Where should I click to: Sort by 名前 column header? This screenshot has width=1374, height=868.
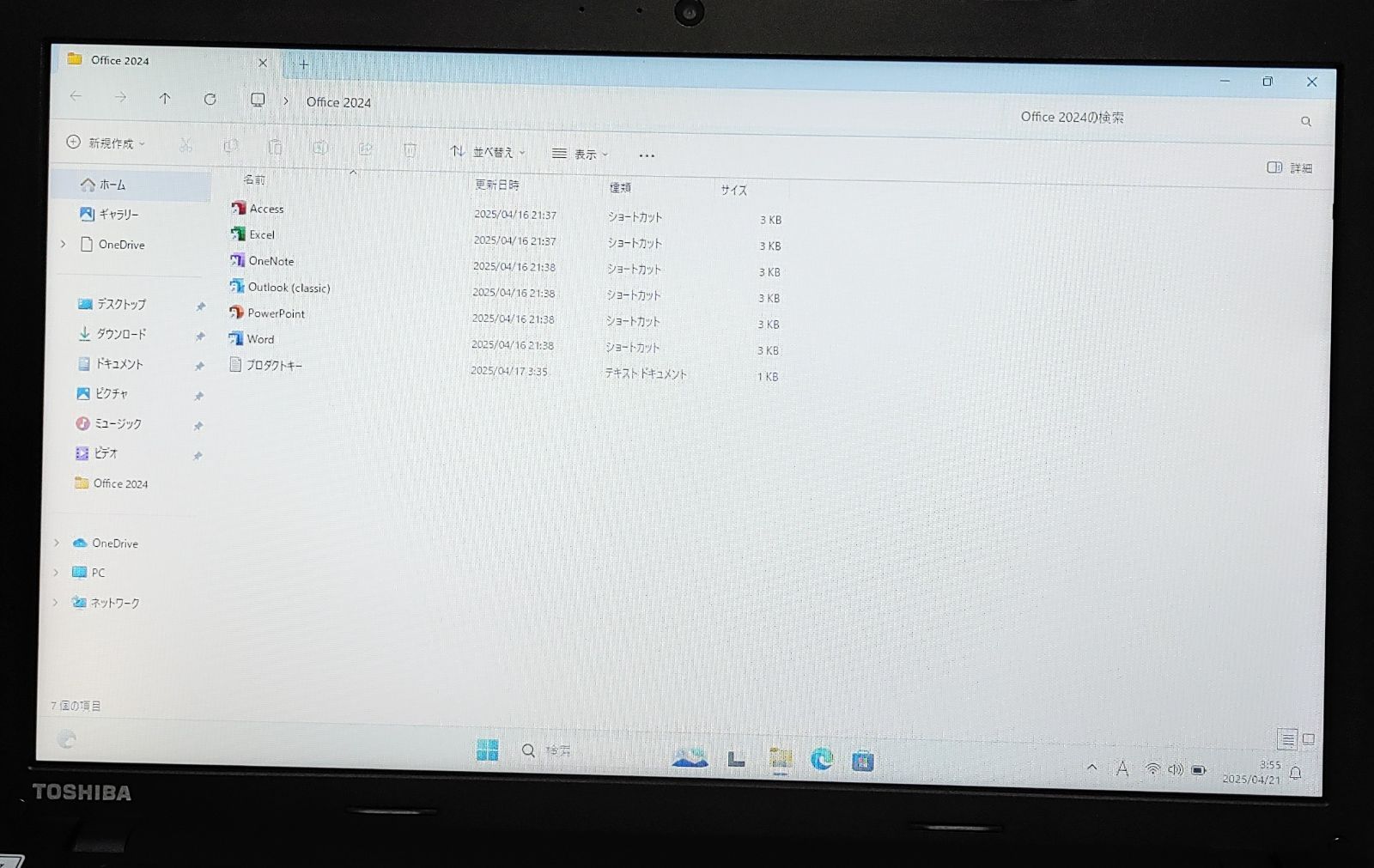point(254,179)
